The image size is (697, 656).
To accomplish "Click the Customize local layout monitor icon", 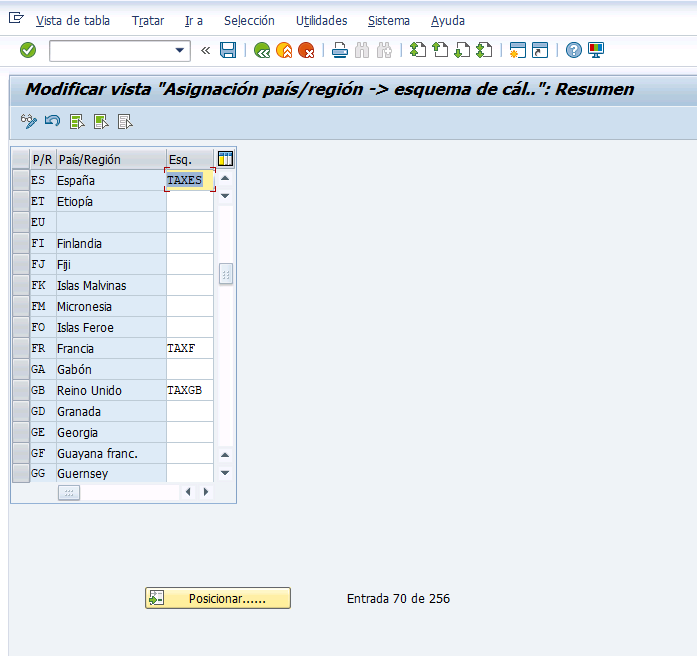I will coord(596,50).
